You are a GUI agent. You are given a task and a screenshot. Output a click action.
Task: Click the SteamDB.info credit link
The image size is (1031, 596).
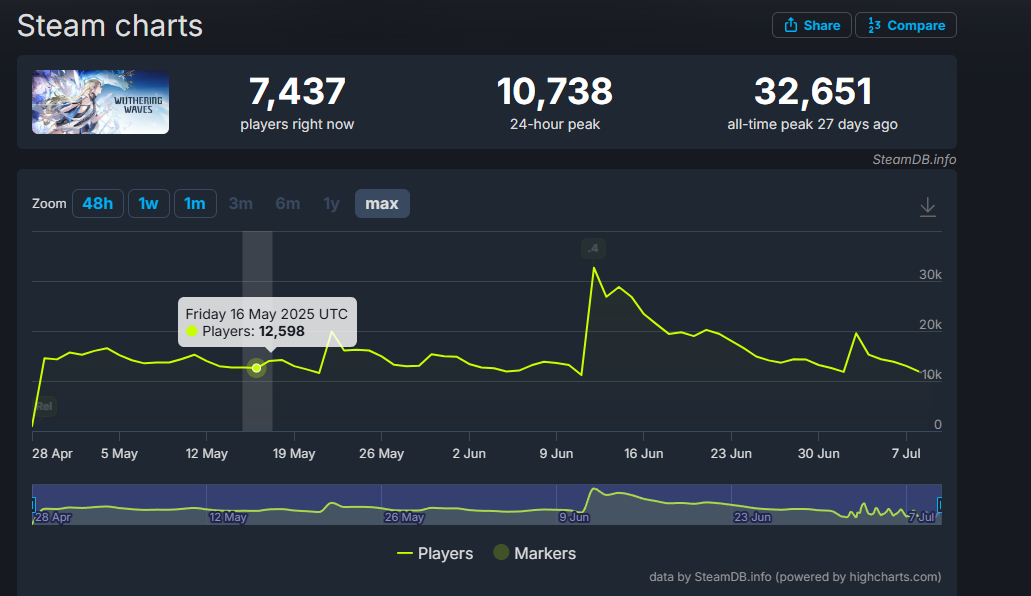[x=914, y=159]
